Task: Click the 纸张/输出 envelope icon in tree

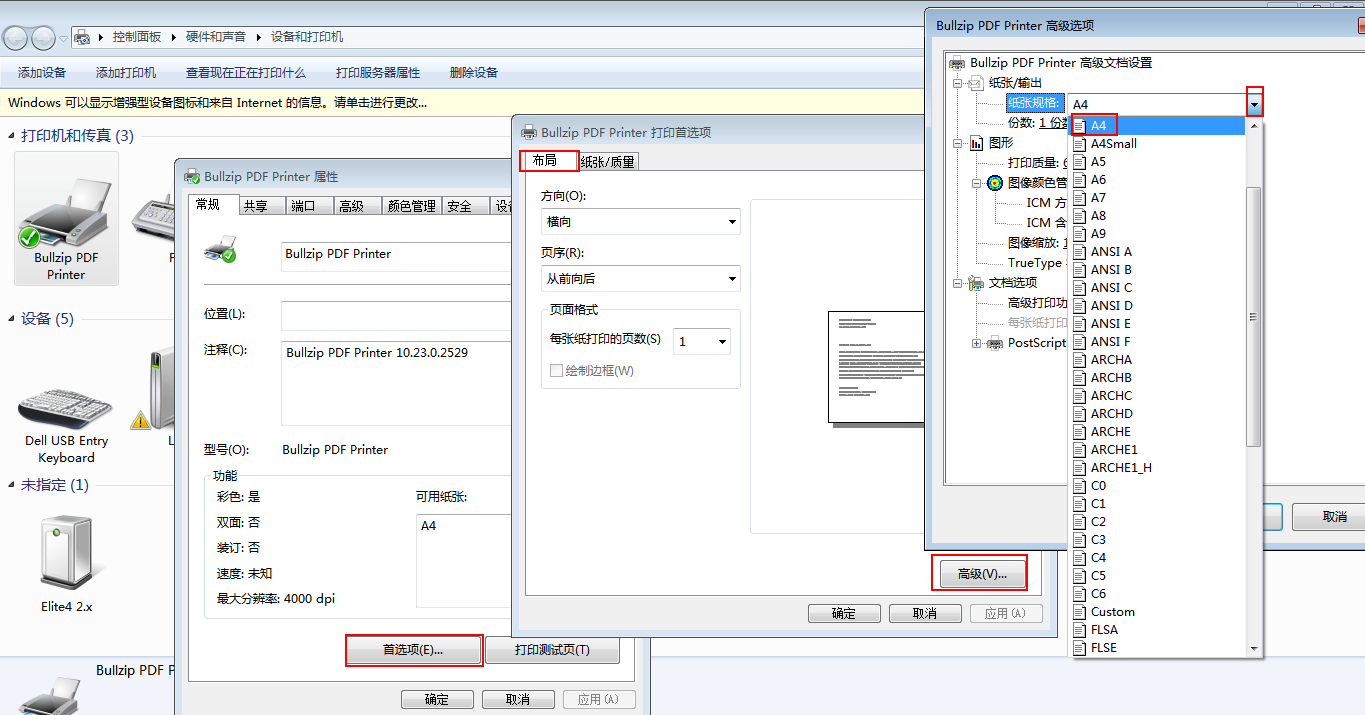Action: tap(977, 83)
